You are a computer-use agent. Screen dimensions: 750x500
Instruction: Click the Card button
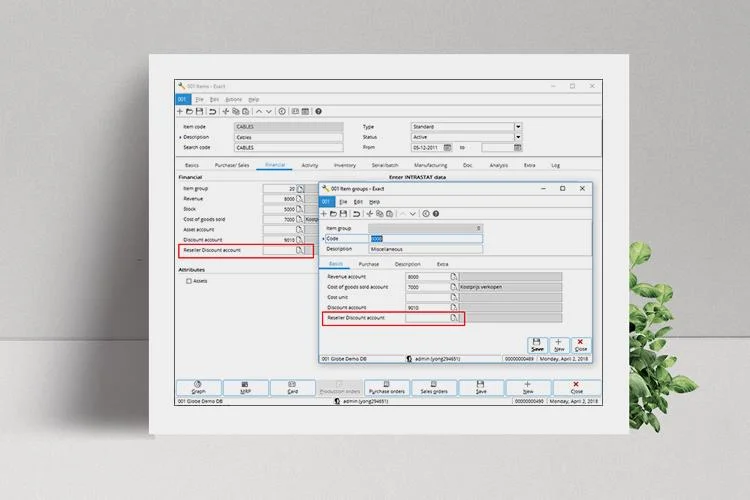tap(292, 388)
